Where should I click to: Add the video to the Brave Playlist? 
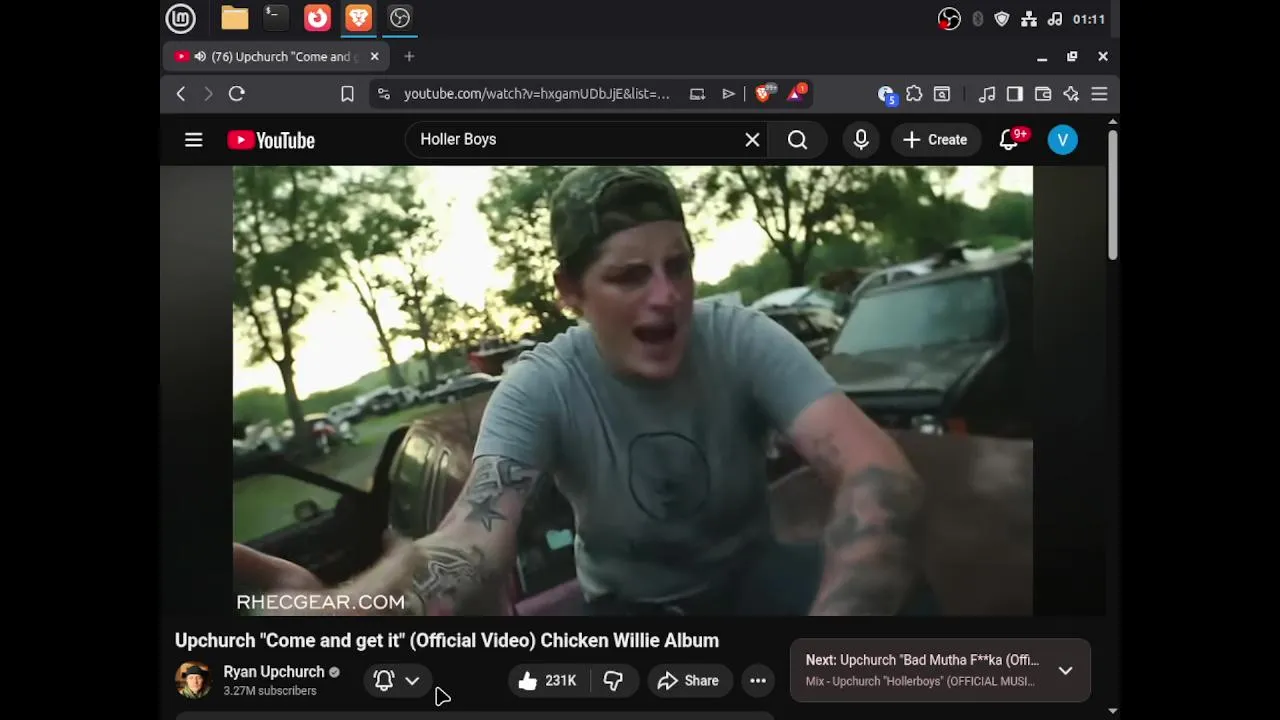[728, 94]
